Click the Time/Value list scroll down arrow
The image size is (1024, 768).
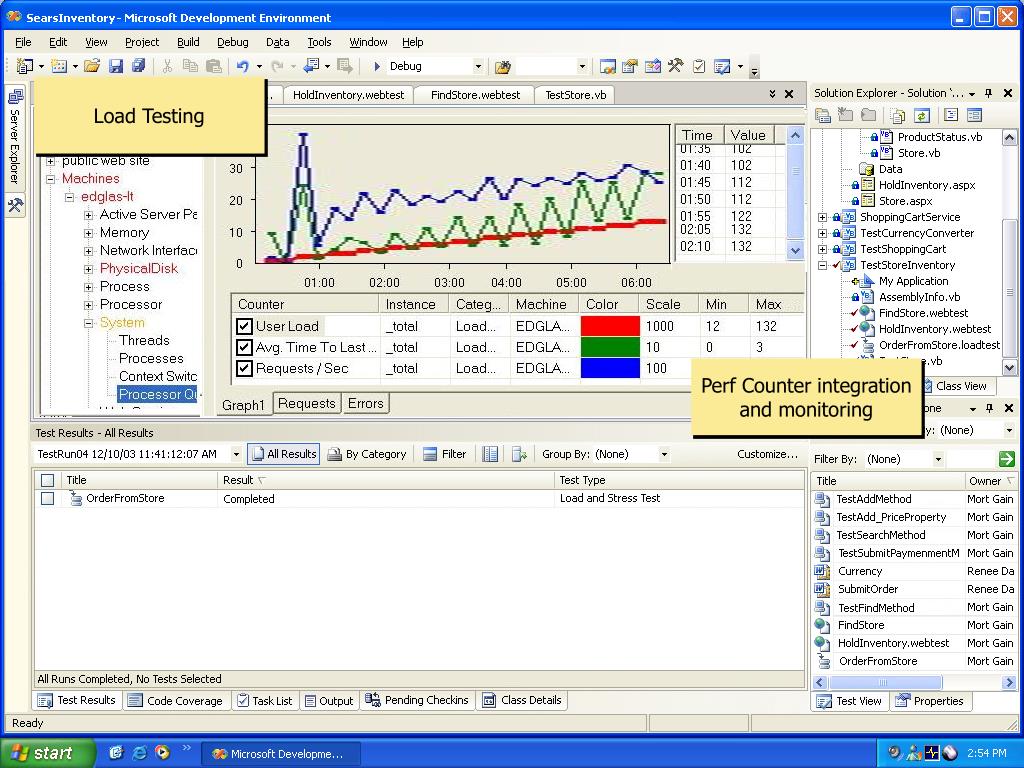point(795,250)
